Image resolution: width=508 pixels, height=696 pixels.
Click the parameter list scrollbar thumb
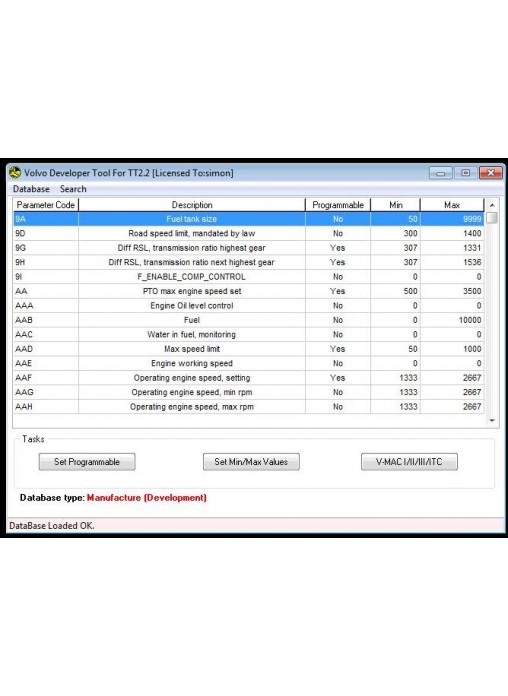pos(492,218)
